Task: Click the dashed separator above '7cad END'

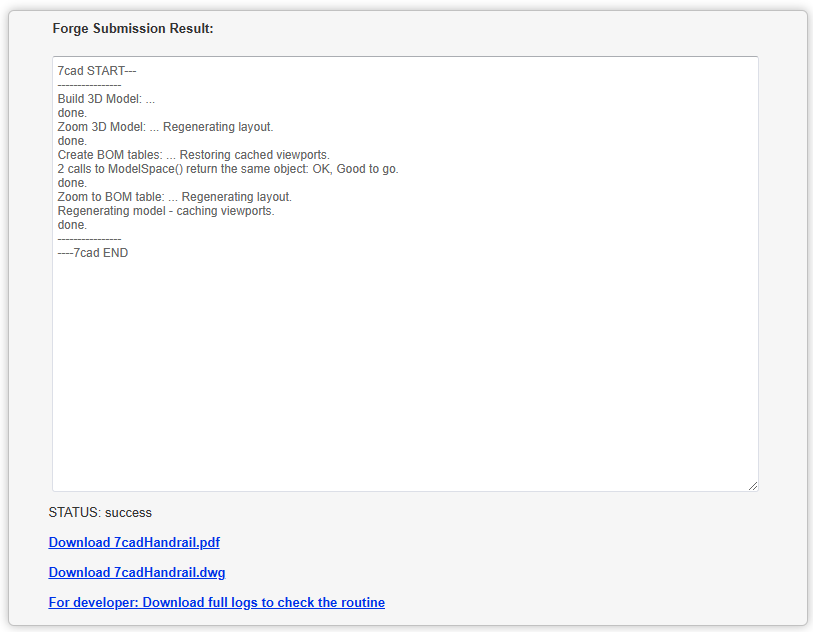Action: 89,239
